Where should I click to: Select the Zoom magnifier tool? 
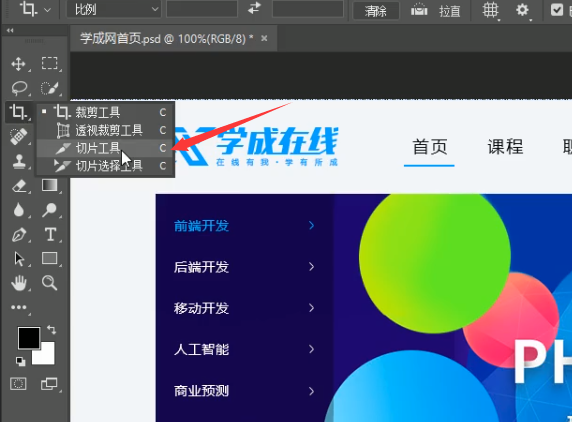tap(49, 283)
